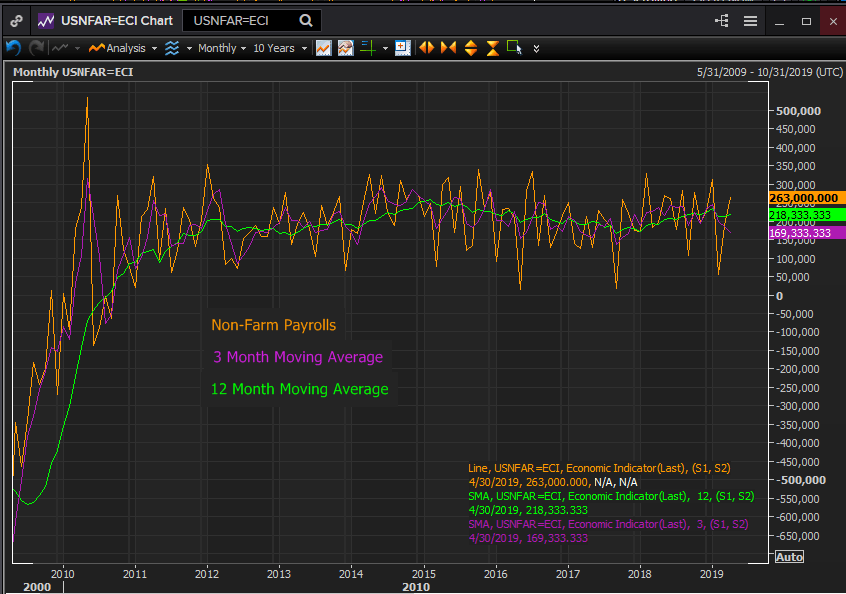Click the 5/31/2009 - 10/31/2019 date range text
Viewport: 846px width, 594px height.
(x=769, y=72)
